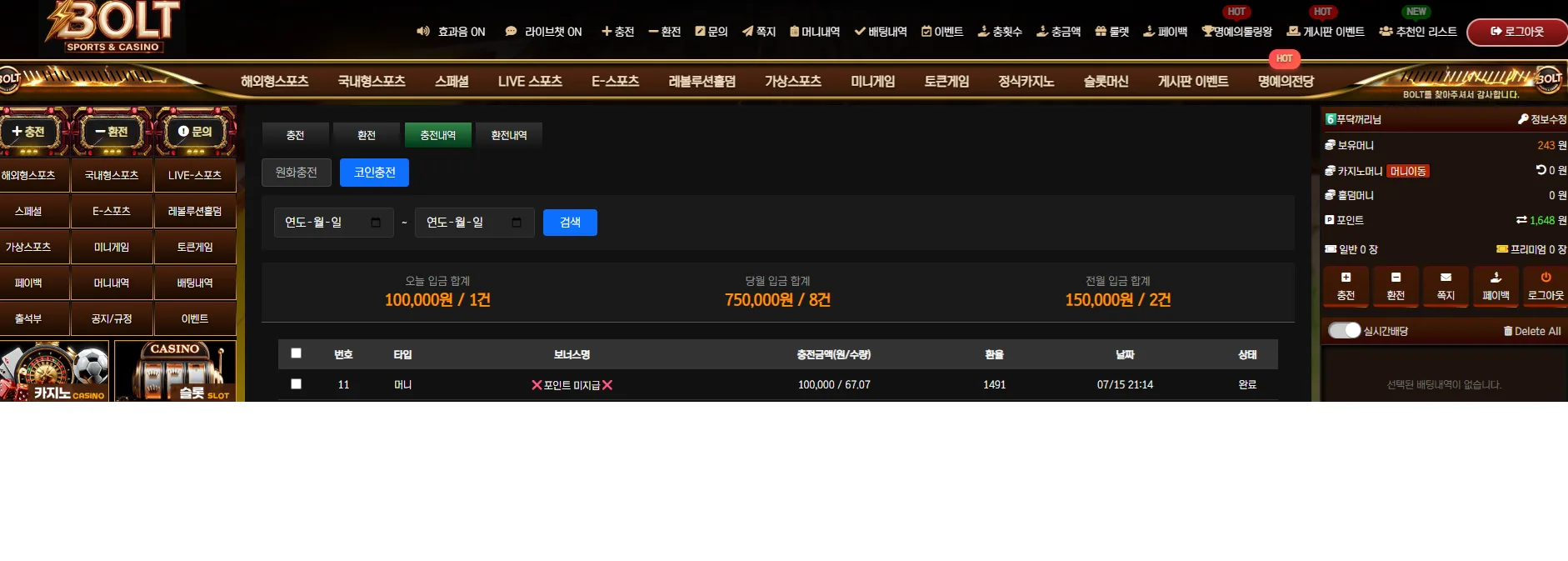Click the 정보수정 key icon
Screen dimensions: 1568x561
pyautogui.click(x=1523, y=119)
